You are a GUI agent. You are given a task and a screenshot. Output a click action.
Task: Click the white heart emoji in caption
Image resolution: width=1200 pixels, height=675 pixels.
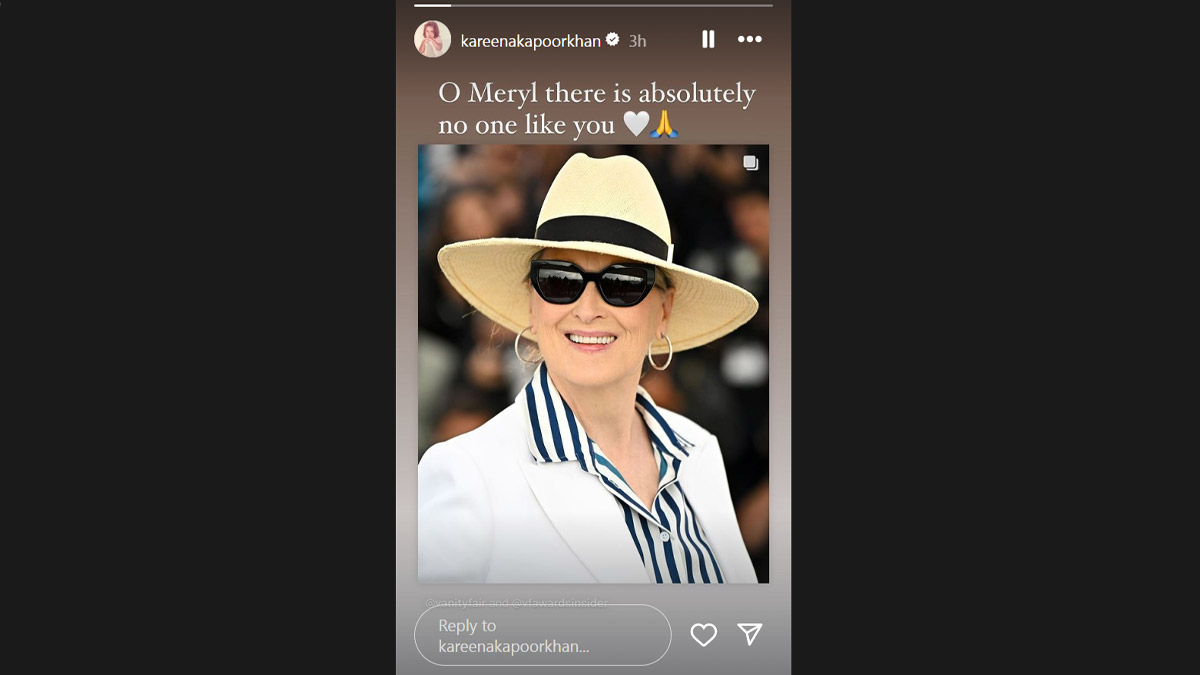click(x=636, y=125)
